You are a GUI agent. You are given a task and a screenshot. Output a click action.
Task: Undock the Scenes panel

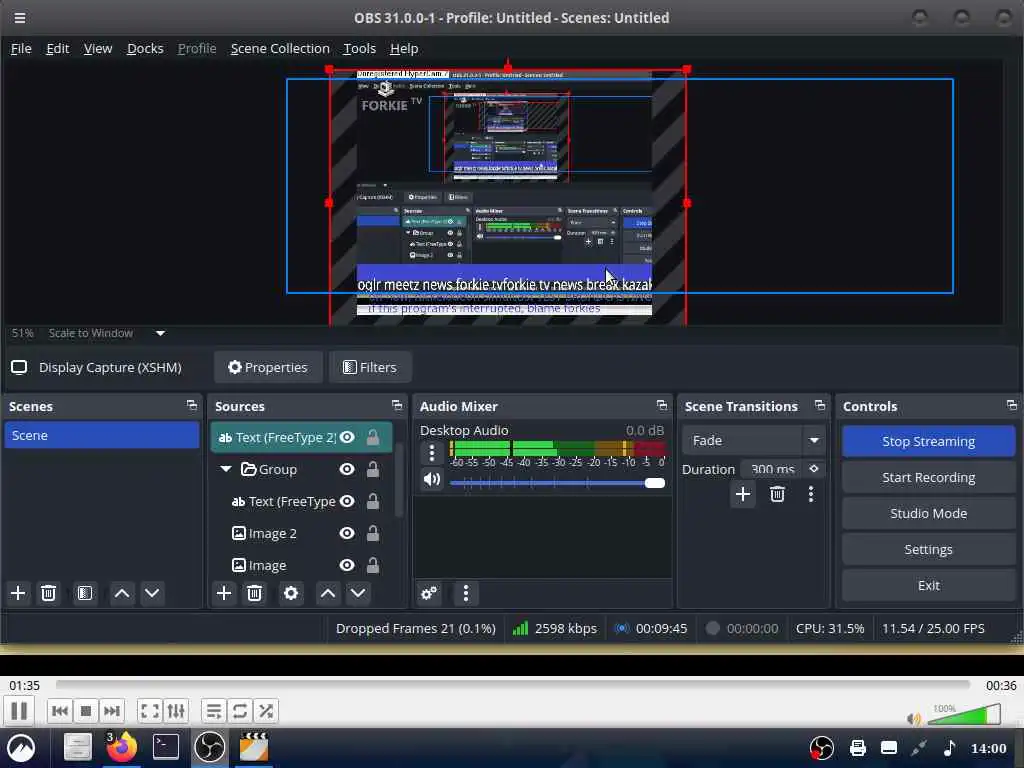[x=191, y=406]
